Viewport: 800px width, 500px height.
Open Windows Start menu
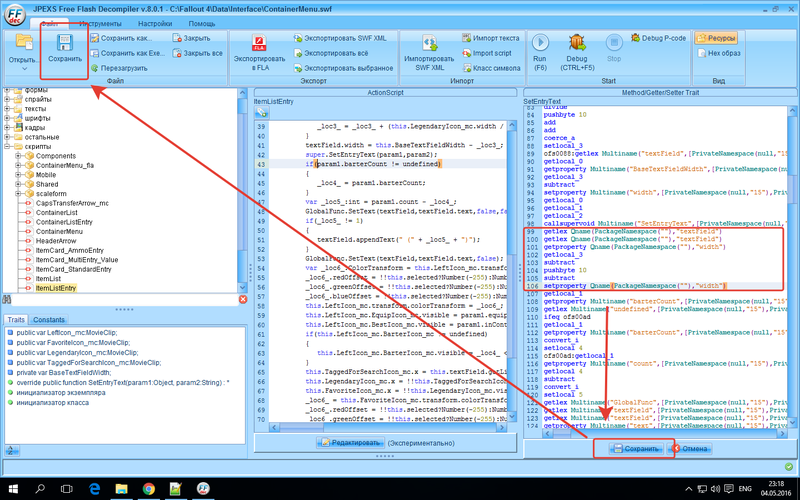[13, 489]
